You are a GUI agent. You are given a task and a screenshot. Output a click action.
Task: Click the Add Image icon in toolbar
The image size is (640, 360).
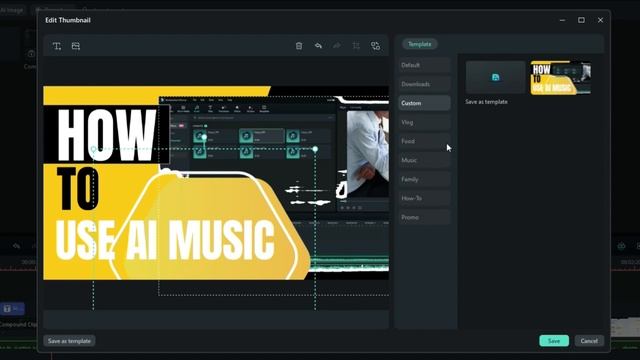coord(76,46)
